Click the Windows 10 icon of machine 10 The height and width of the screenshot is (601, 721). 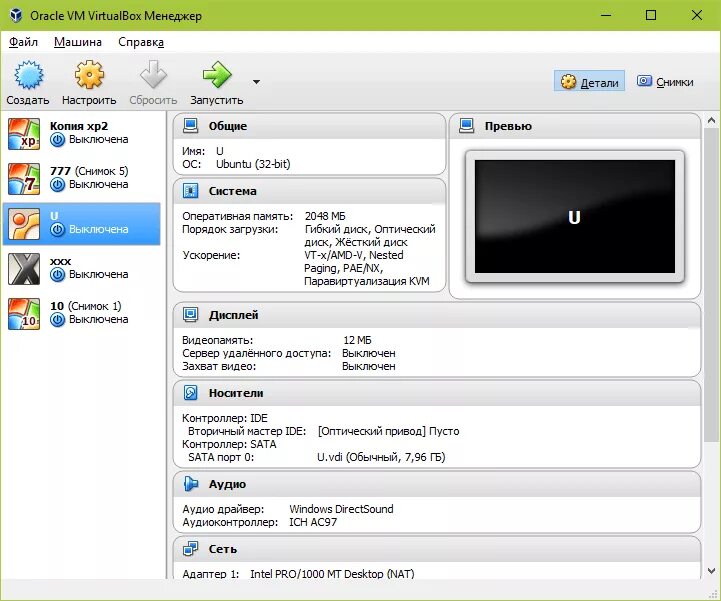pos(24,314)
